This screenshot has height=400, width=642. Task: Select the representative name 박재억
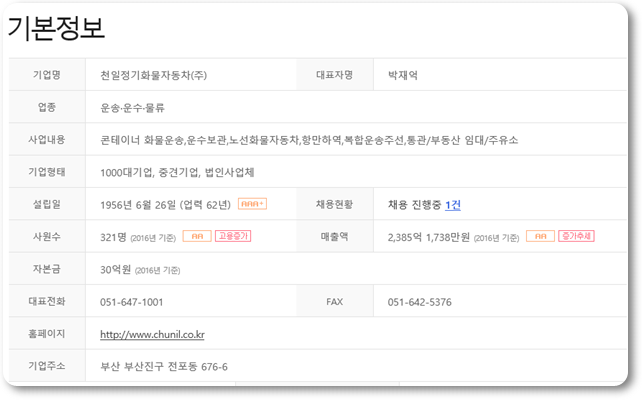[x=403, y=75]
